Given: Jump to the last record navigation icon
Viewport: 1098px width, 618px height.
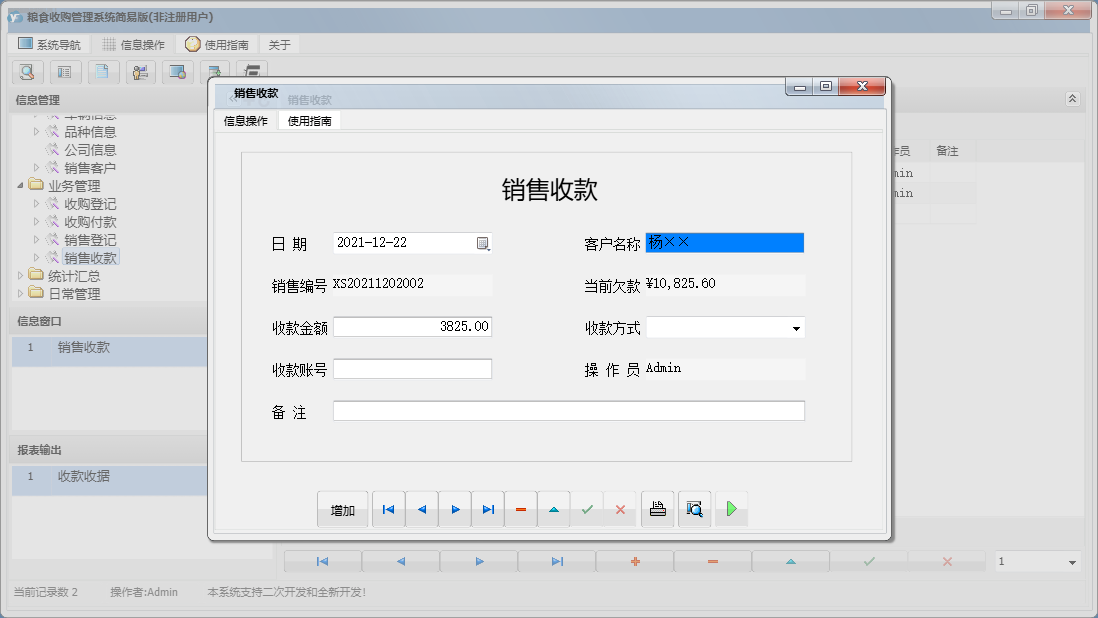Looking at the screenshot, I should point(488,509).
